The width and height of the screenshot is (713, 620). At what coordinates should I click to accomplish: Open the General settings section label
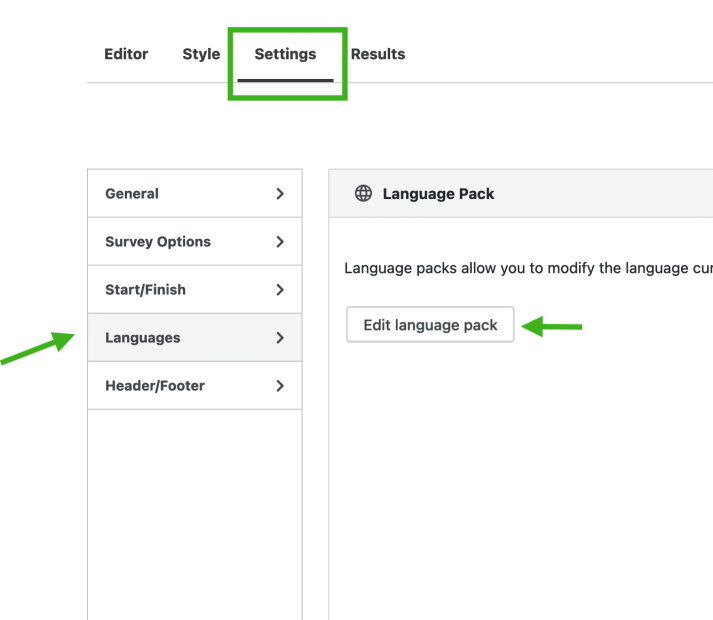coord(132,194)
